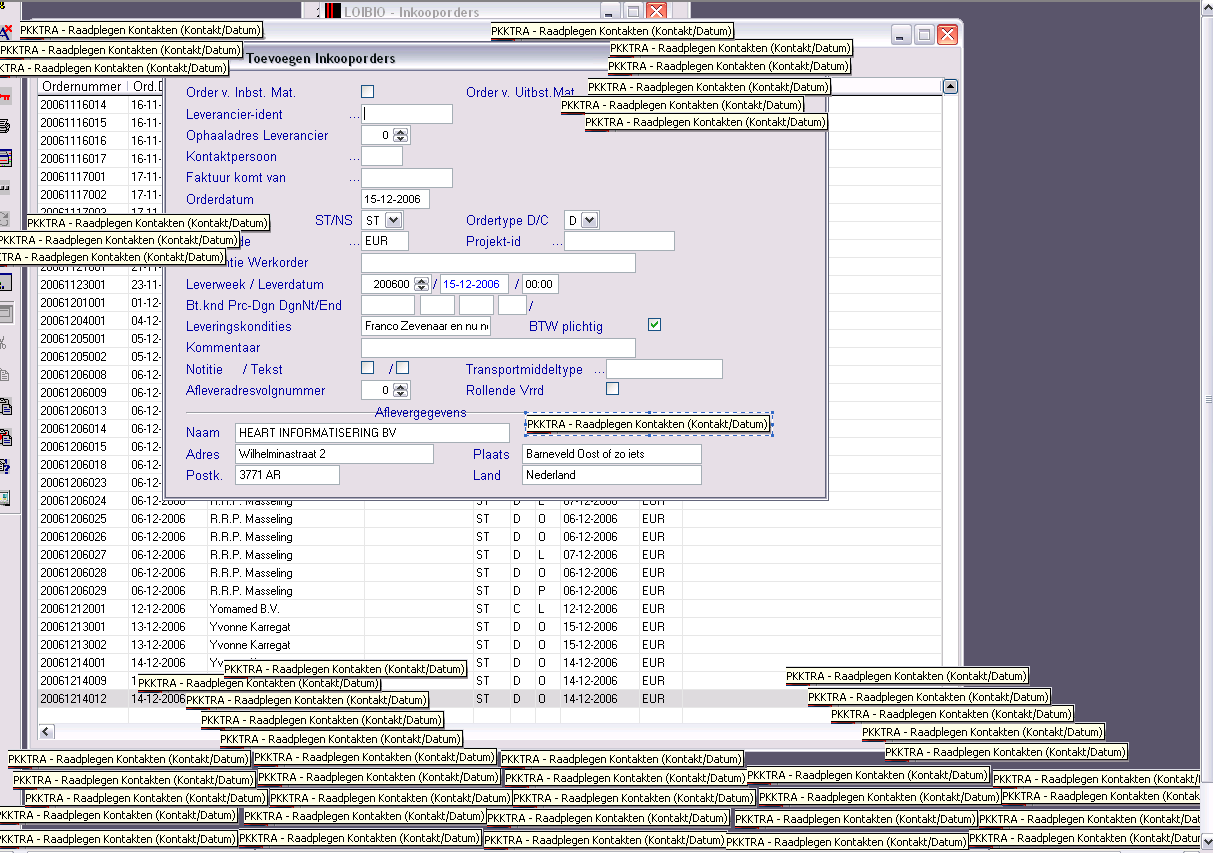The width and height of the screenshot is (1213, 853).
Task: Open the lookup for Projekt-id
Action: pyautogui.click(x=557, y=242)
